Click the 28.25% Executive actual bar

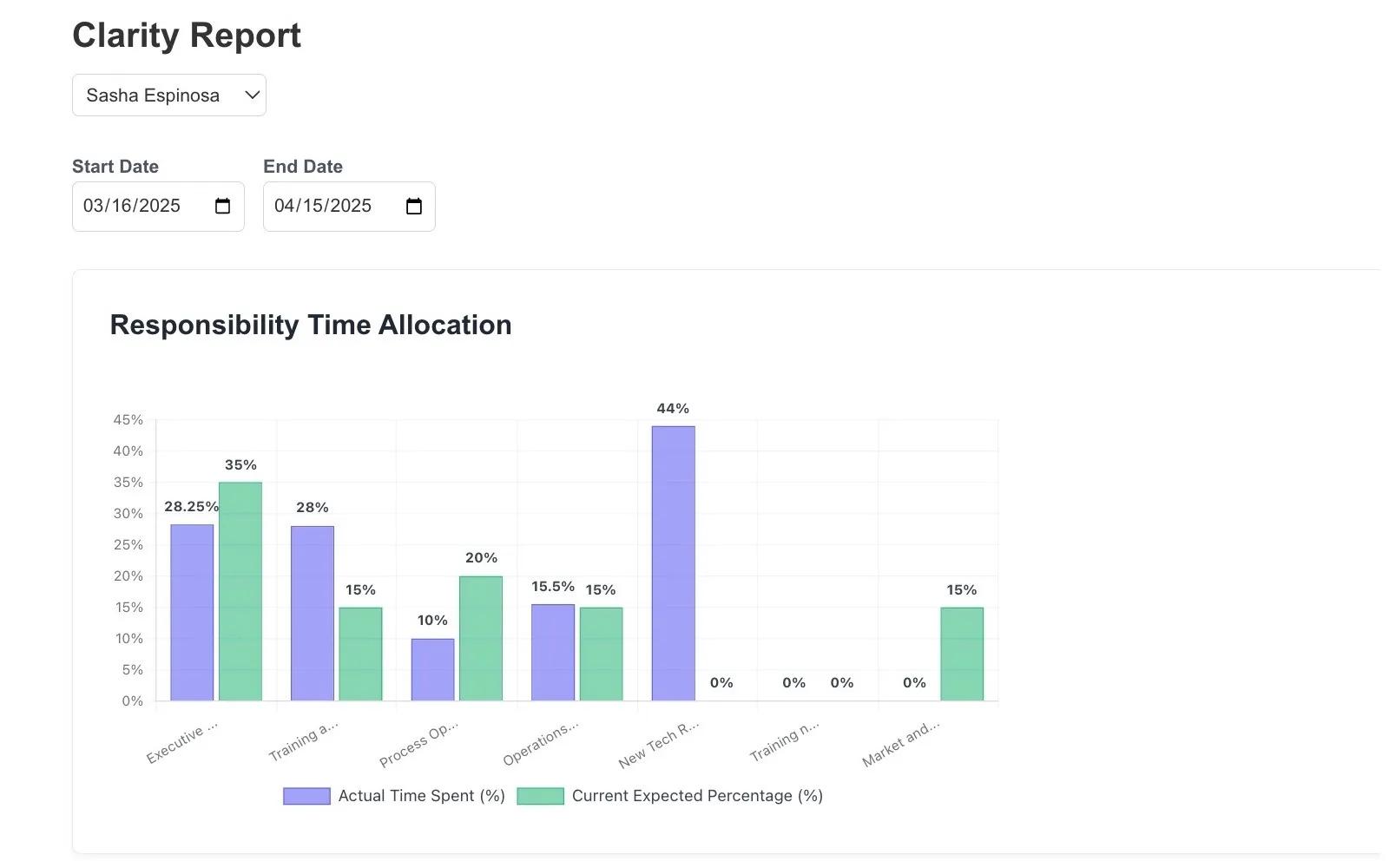click(192, 612)
